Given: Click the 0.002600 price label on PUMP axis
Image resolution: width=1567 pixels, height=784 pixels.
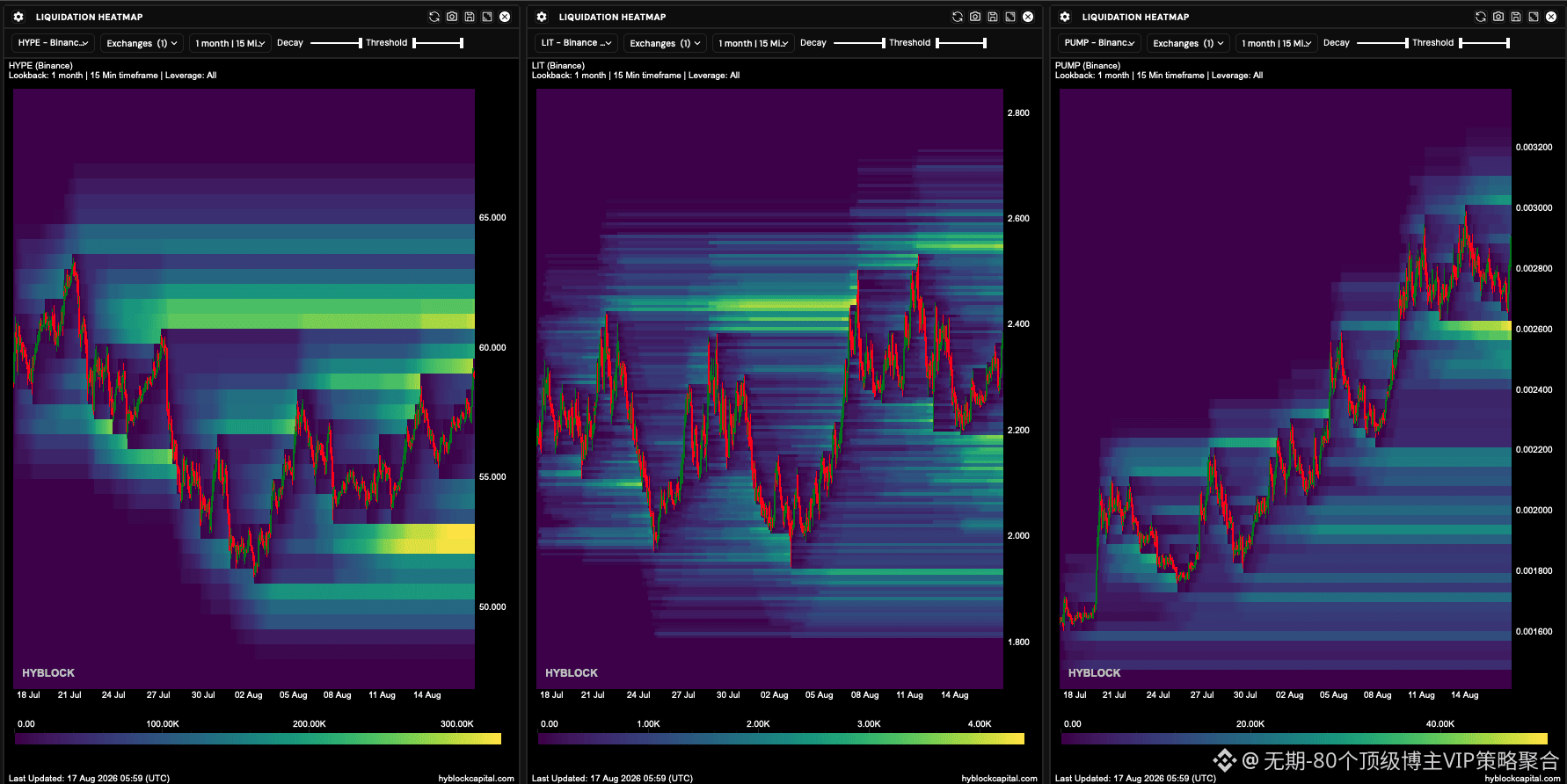Looking at the screenshot, I should (1534, 330).
